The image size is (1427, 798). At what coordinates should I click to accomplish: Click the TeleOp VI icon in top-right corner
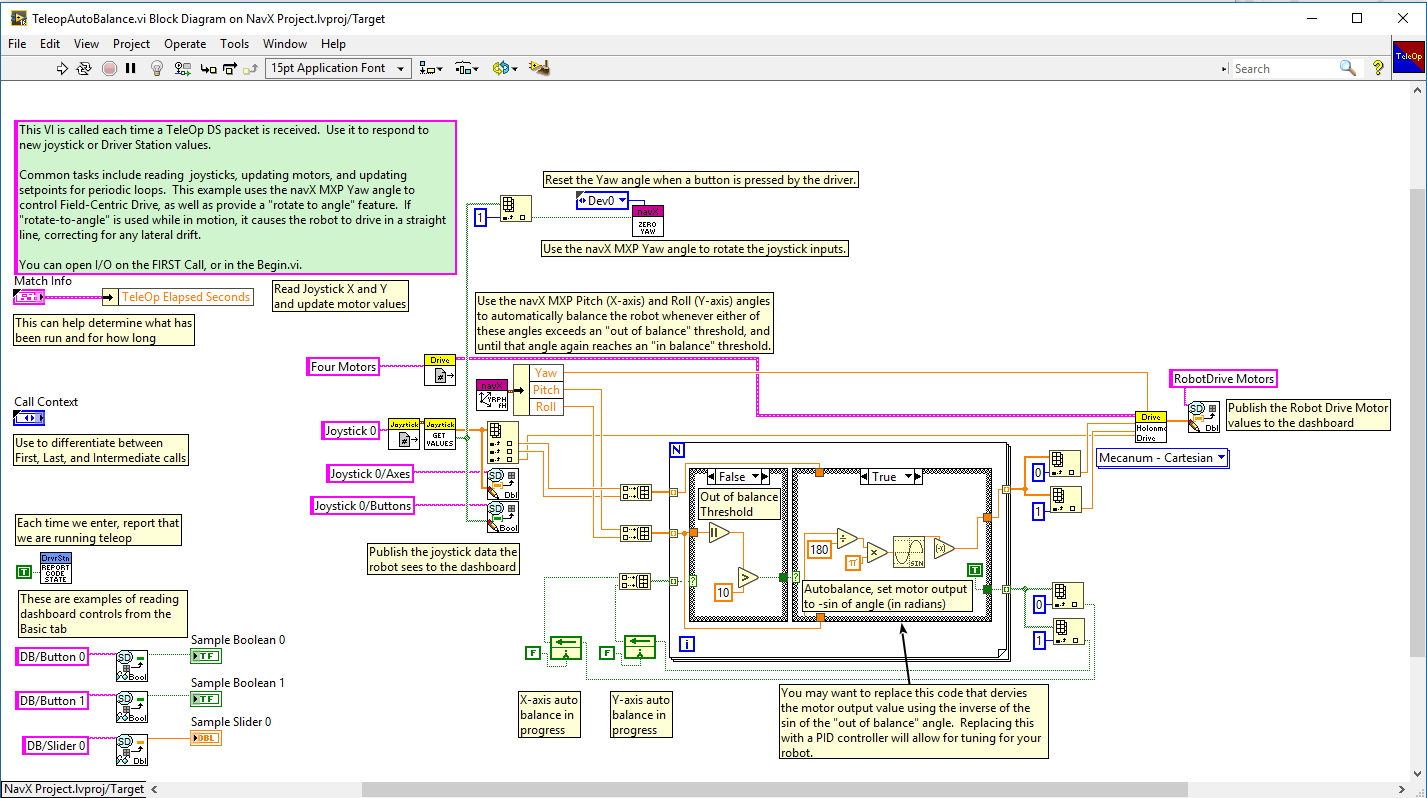[x=1407, y=55]
